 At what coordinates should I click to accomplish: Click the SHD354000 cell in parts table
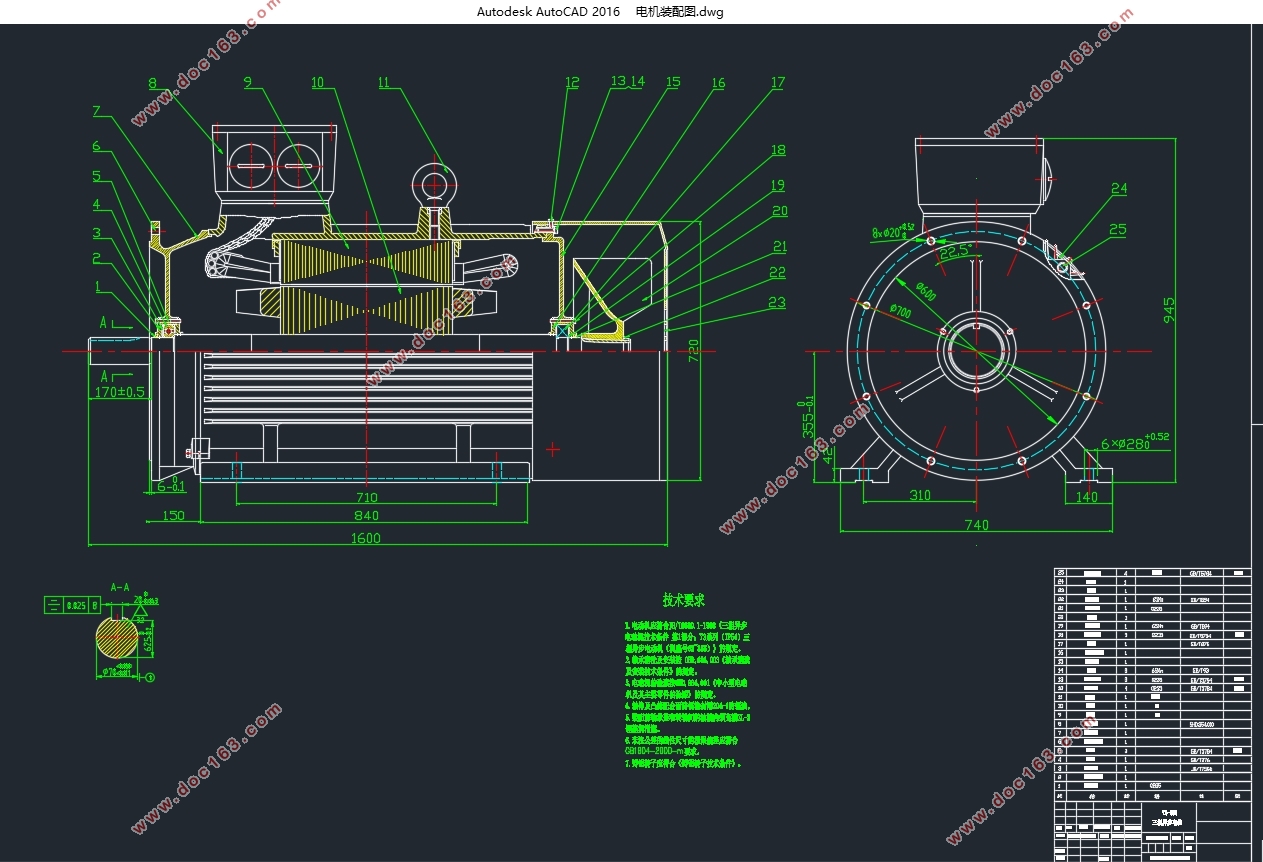[x=1201, y=723]
